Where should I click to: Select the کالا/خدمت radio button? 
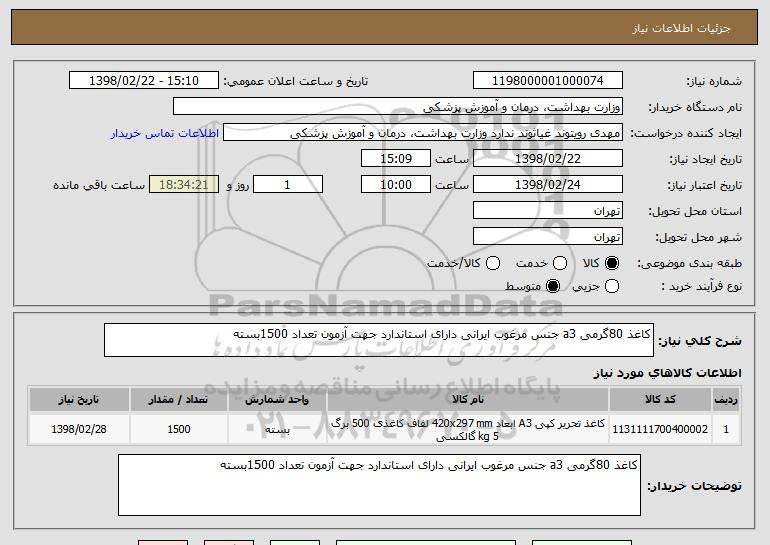coord(493,264)
